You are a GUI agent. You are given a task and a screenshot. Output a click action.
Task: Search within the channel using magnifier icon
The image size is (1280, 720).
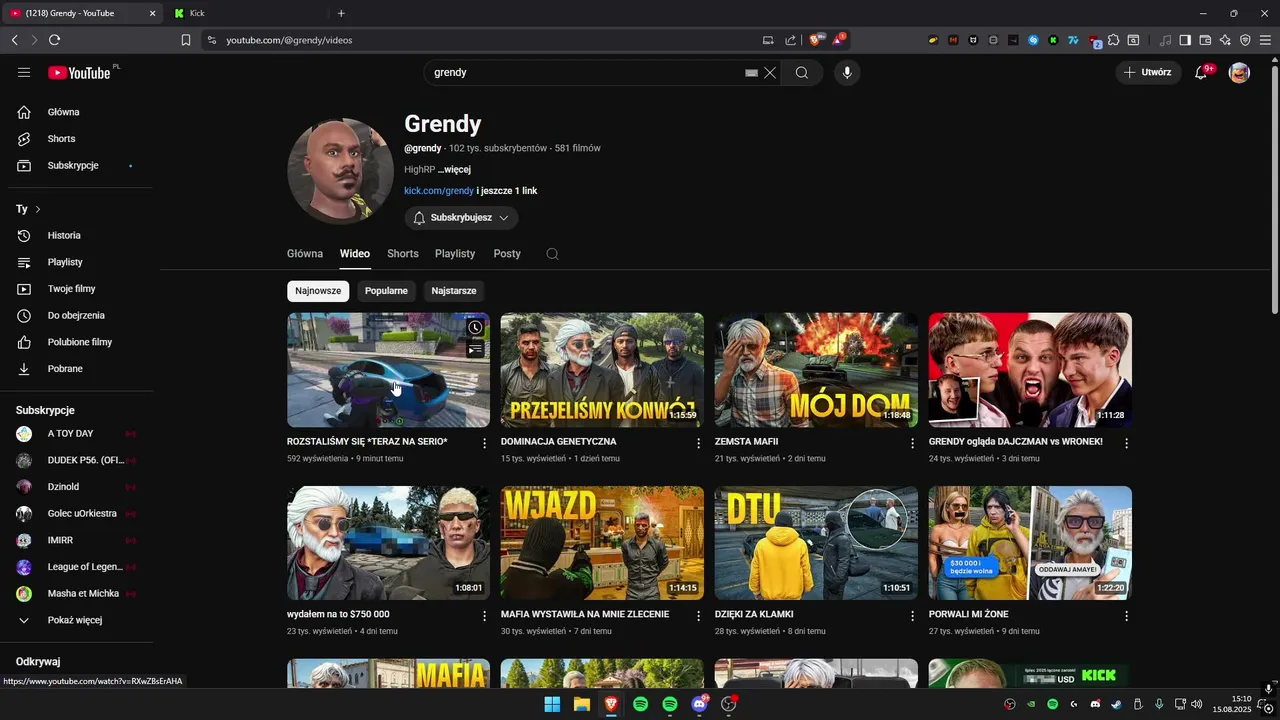click(552, 254)
